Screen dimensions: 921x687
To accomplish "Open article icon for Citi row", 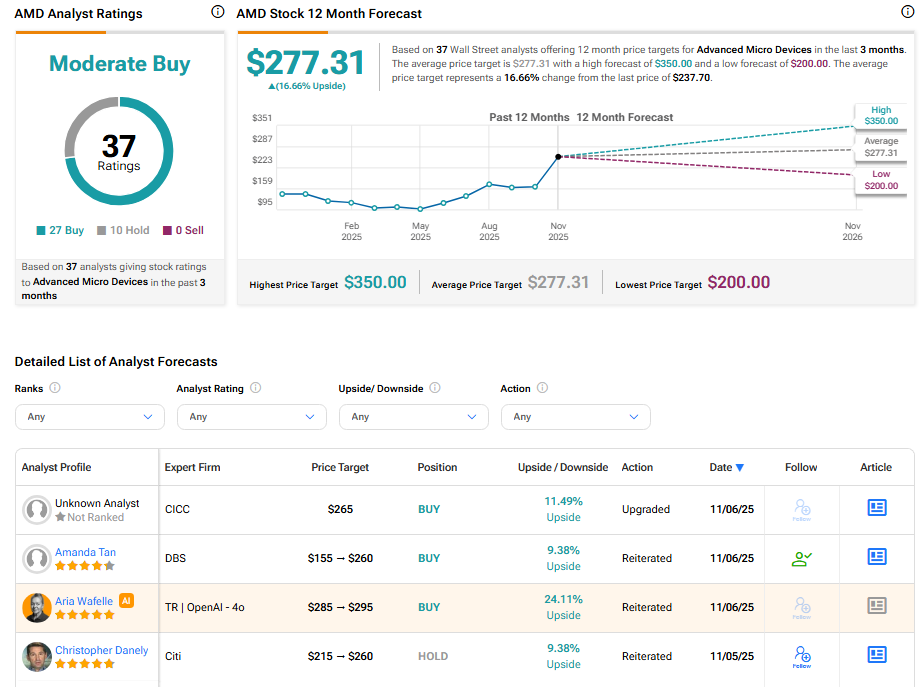I will pyautogui.click(x=877, y=655).
